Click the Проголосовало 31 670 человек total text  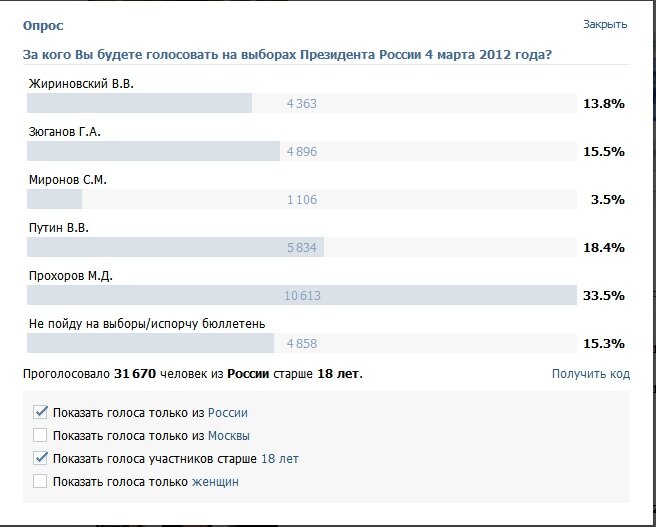click(x=192, y=374)
